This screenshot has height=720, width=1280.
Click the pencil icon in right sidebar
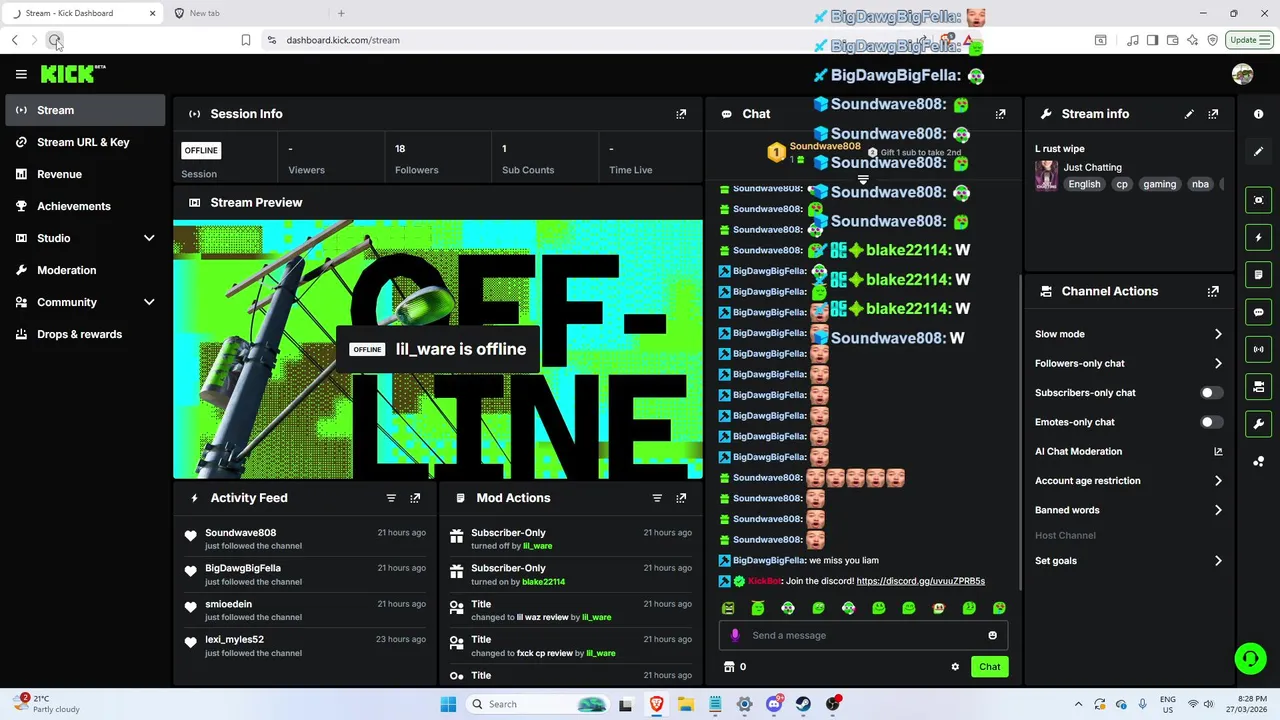[x=1259, y=151]
